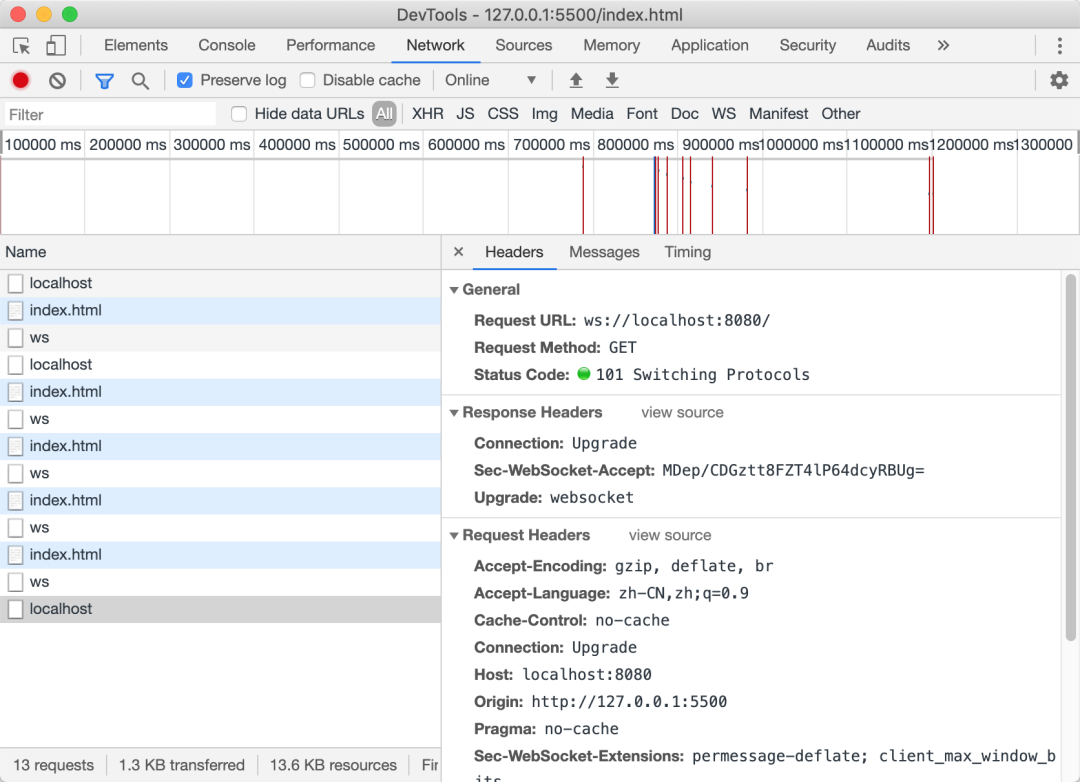1080x782 pixels.
Task: Select the Network tab
Action: [x=435, y=45]
